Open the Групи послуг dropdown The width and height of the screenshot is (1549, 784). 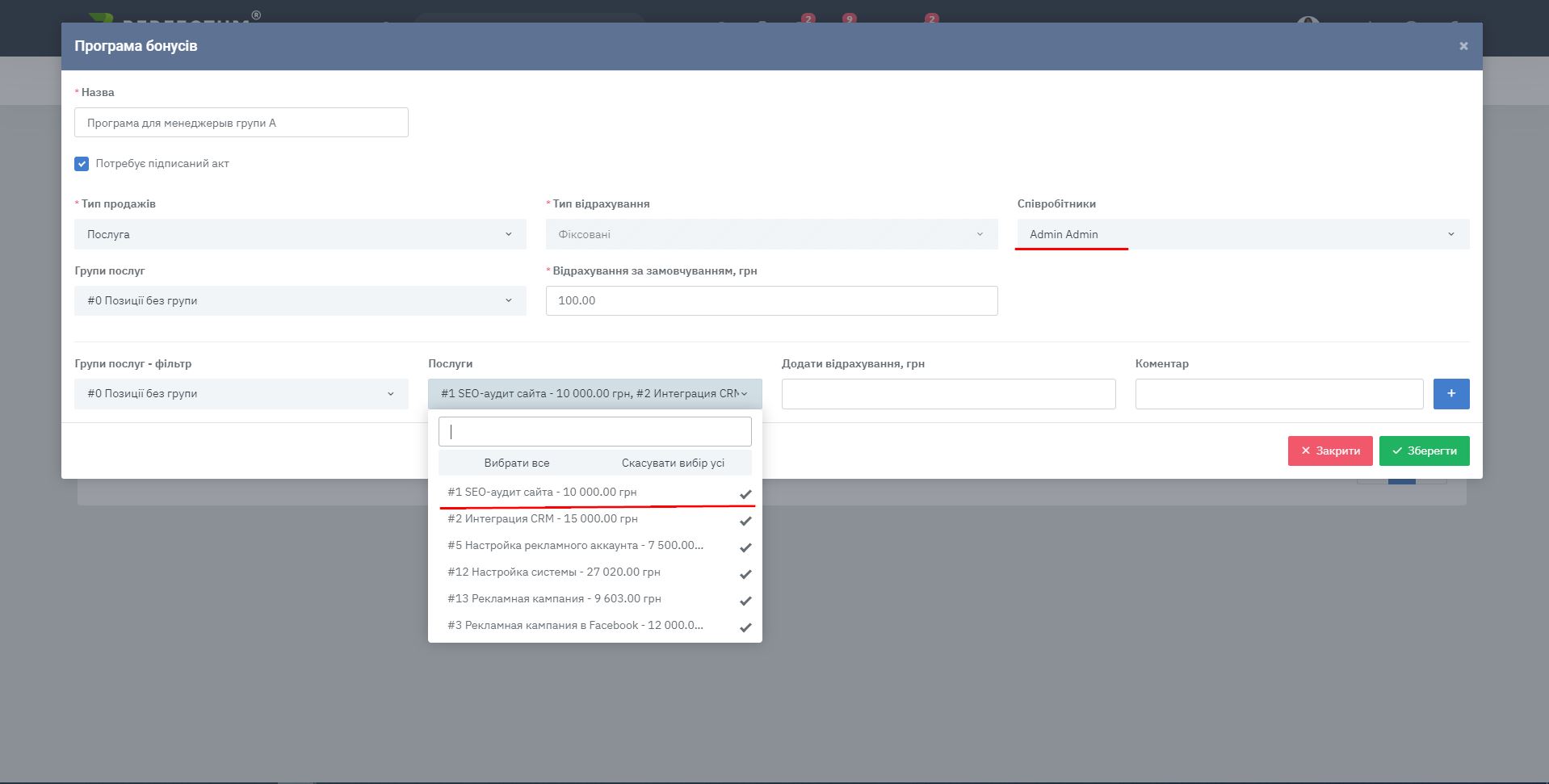300,300
